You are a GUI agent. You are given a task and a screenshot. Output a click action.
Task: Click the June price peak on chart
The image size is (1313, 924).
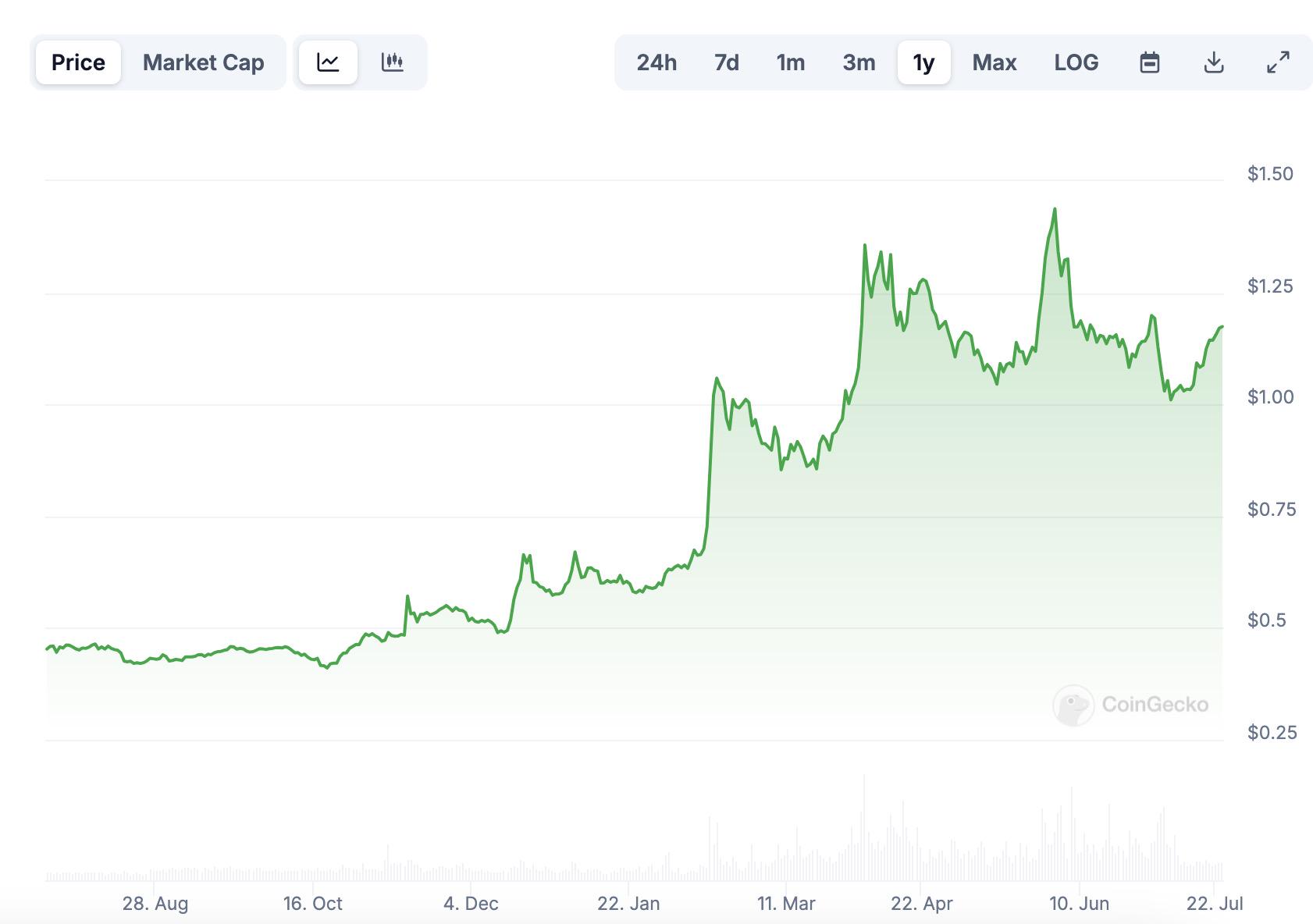point(1055,210)
